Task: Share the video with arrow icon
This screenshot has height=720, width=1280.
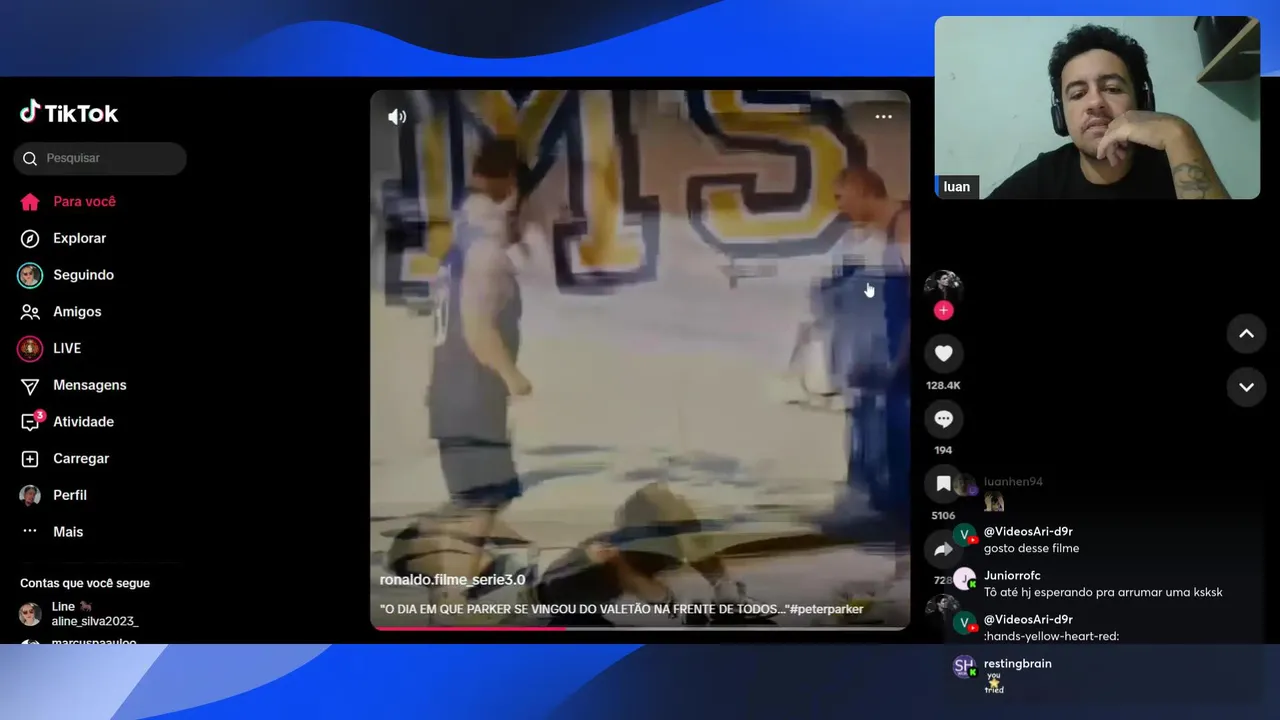Action: coord(943,549)
